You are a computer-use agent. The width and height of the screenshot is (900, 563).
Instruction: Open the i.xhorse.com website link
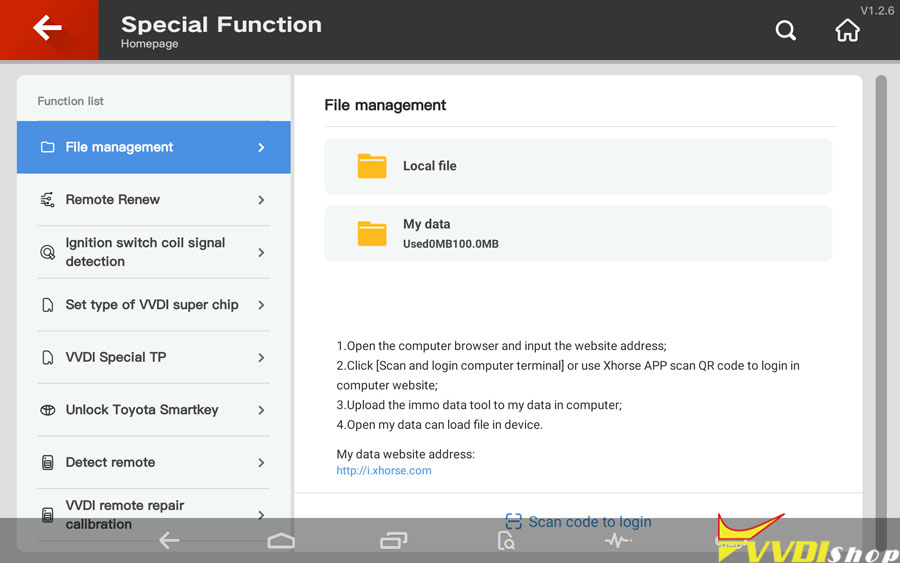pyautogui.click(x=384, y=470)
